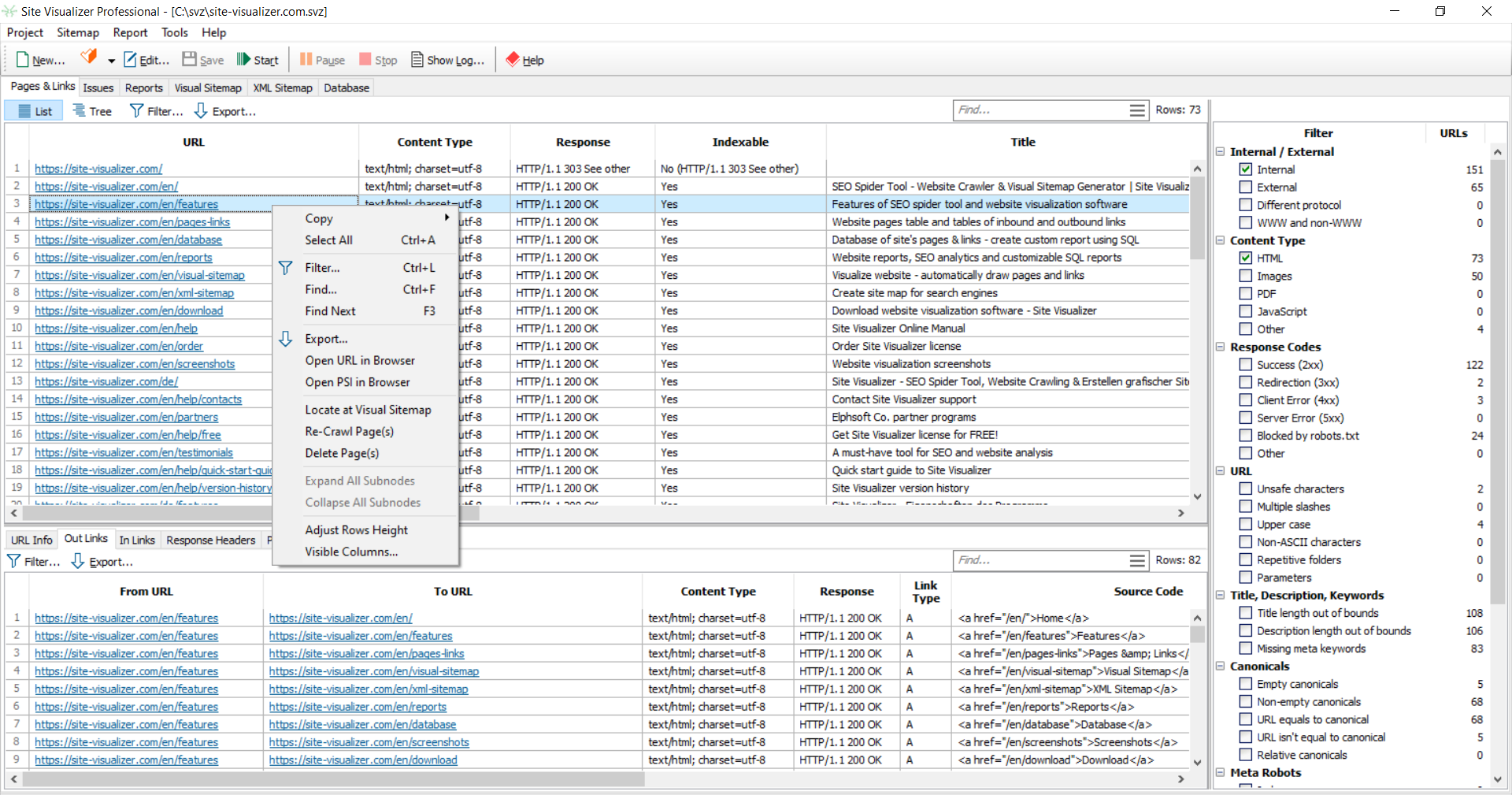
Task: Click the red Help icon
Action: pos(513,60)
